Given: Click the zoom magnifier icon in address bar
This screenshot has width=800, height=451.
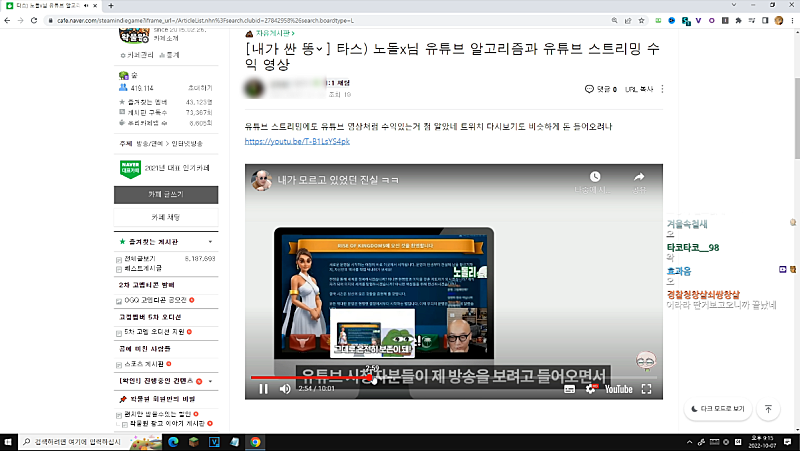Looking at the screenshot, I should (614, 20).
